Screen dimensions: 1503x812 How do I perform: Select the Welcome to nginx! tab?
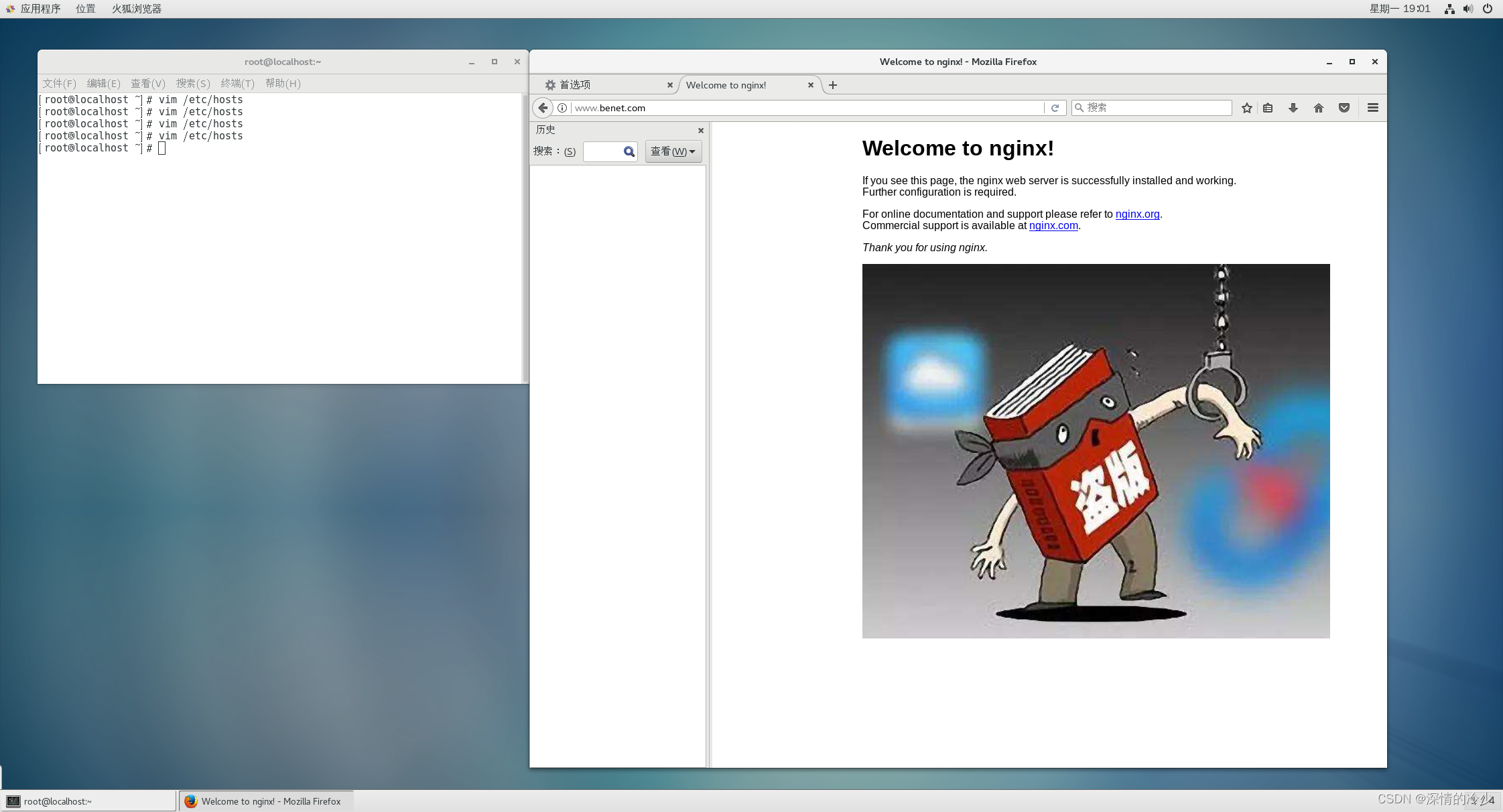[x=749, y=85]
